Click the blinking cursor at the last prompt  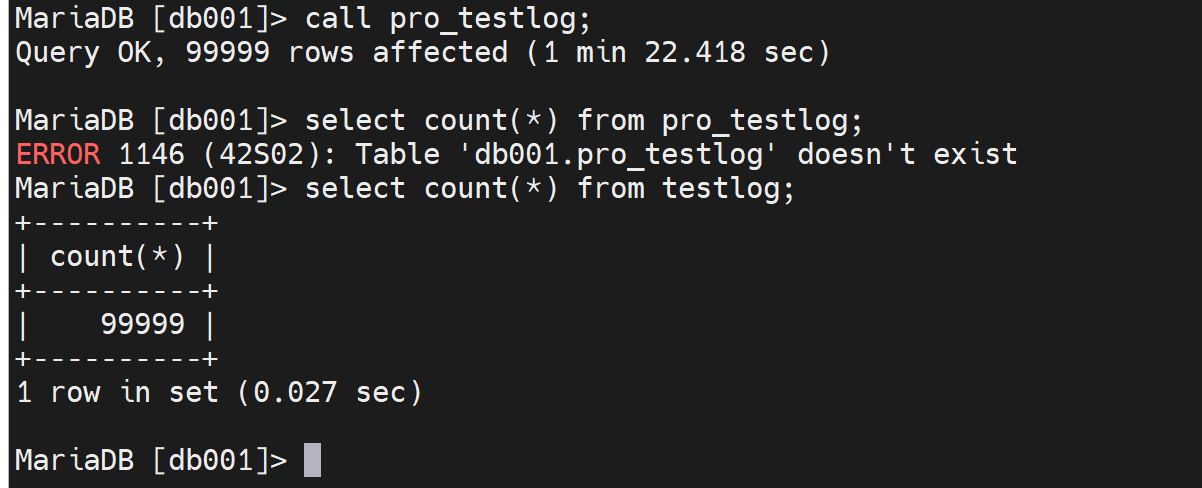click(312, 460)
